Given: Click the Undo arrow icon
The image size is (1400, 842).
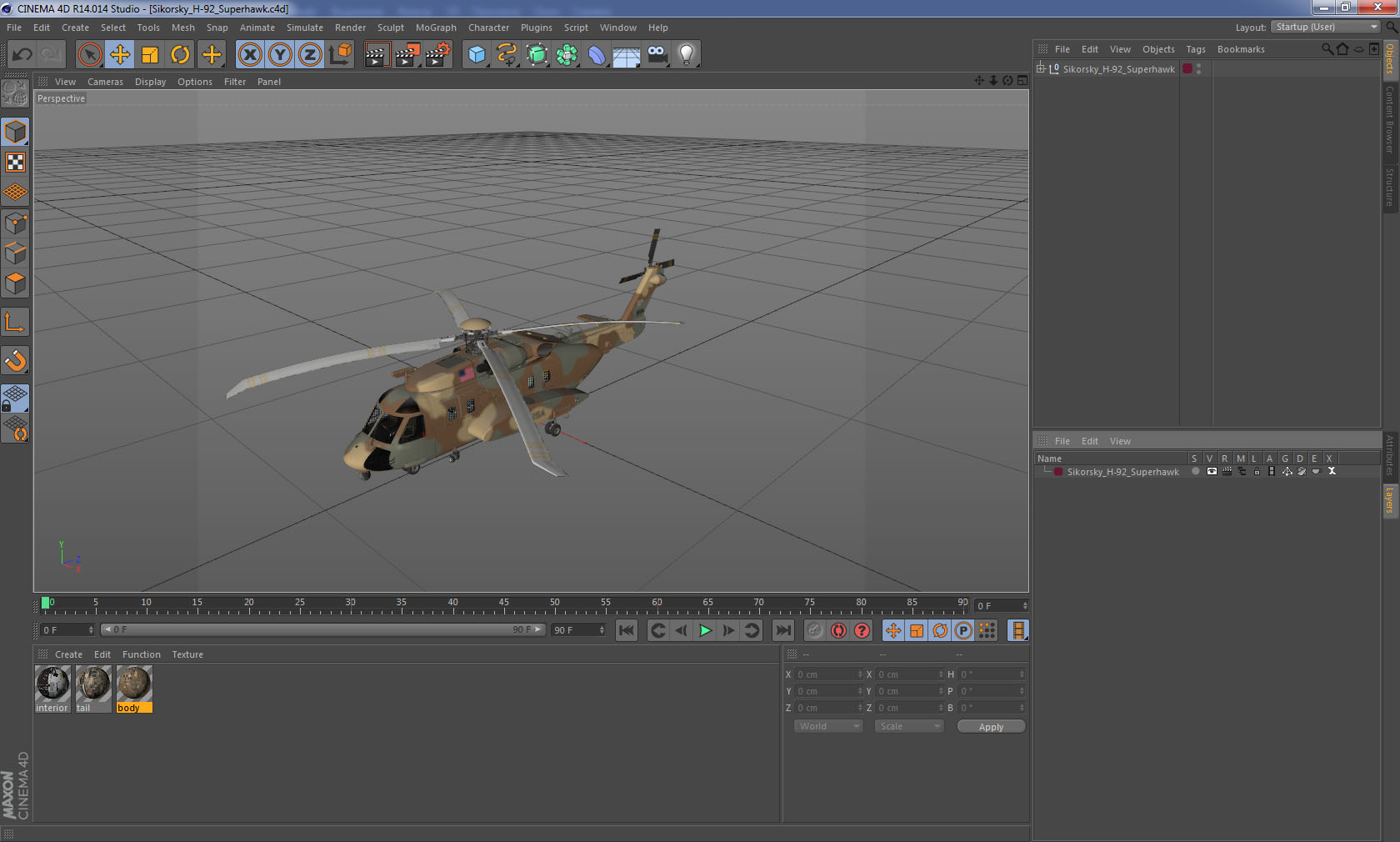Looking at the screenshot, I should click(22, 55).
